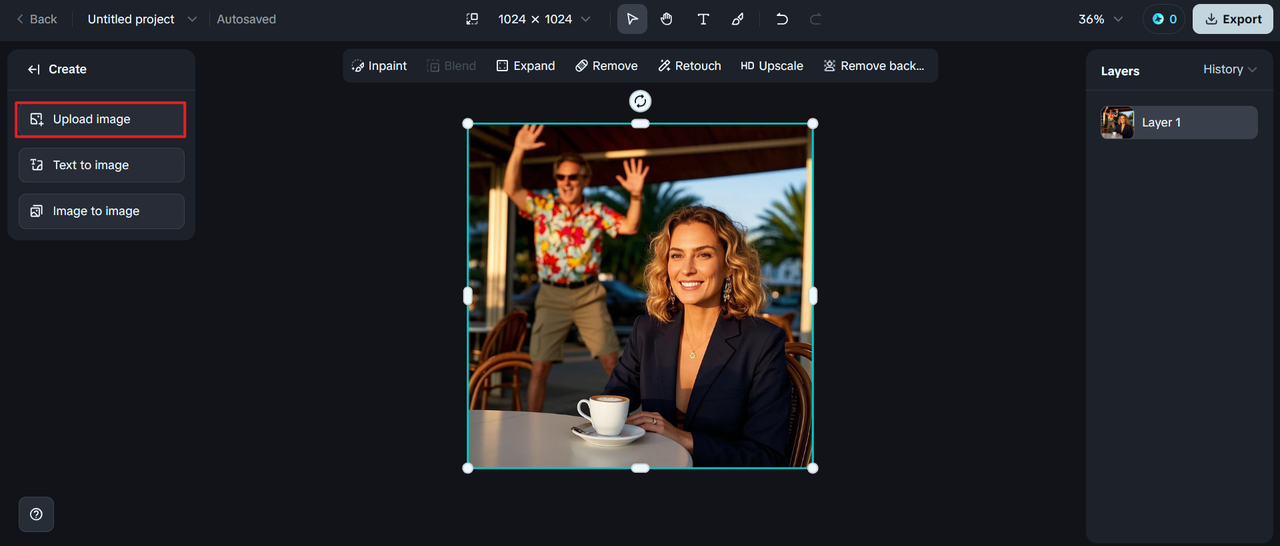Open the Untitled project name dropdown
Image resolution: width=1280 pixels, height=546 pixels.
(x=142, y=19)
